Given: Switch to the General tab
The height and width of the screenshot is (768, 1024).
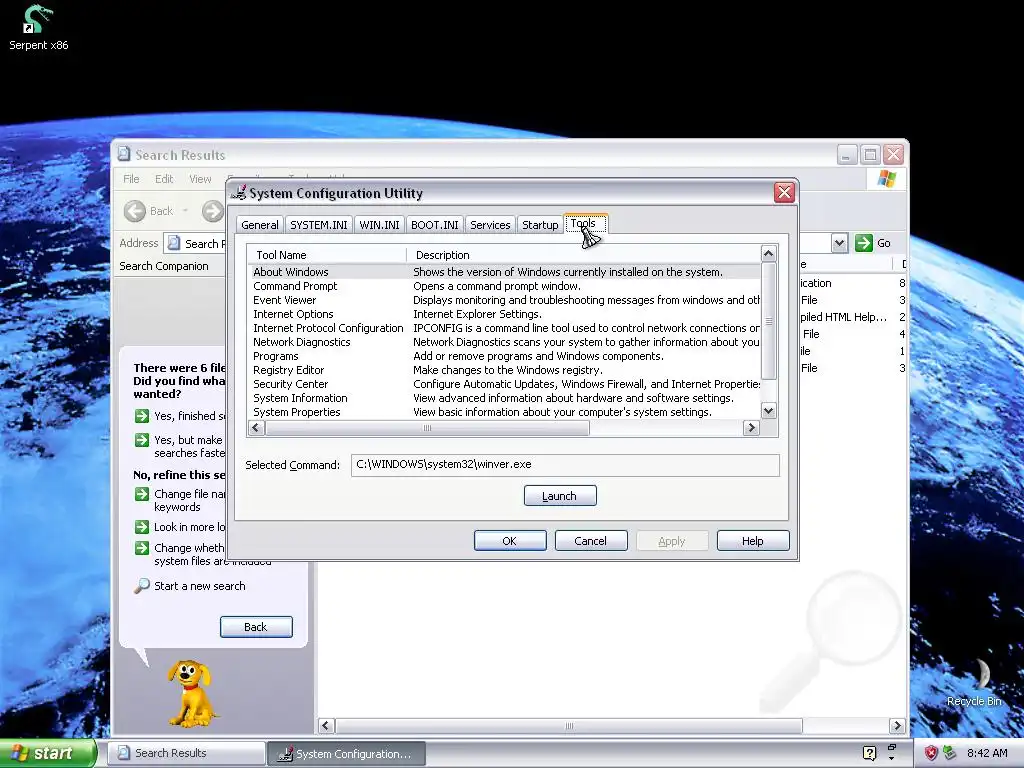Looking at the screenshot, I should [x=259, y=225].
